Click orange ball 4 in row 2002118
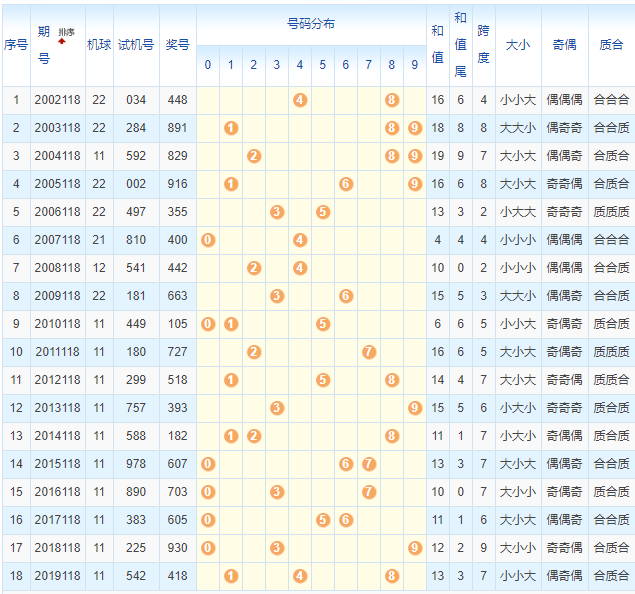 click(299, 100)
